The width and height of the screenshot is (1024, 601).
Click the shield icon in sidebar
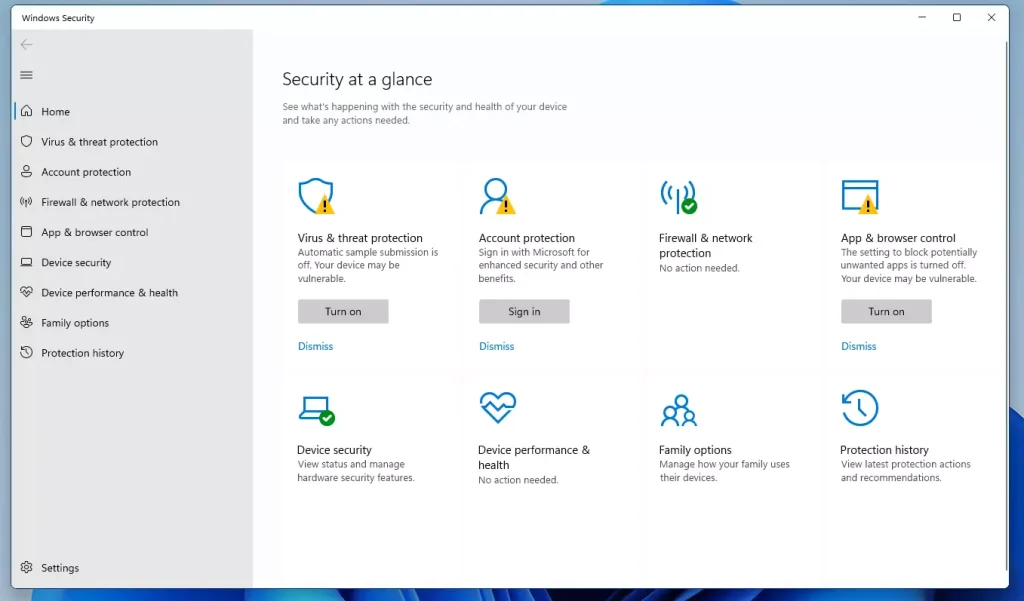point(26,141)
